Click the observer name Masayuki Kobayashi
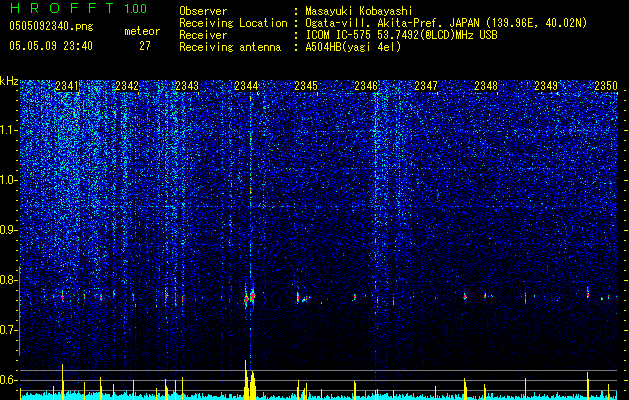This screenshot has width=629, height=400. coord(359,12)
